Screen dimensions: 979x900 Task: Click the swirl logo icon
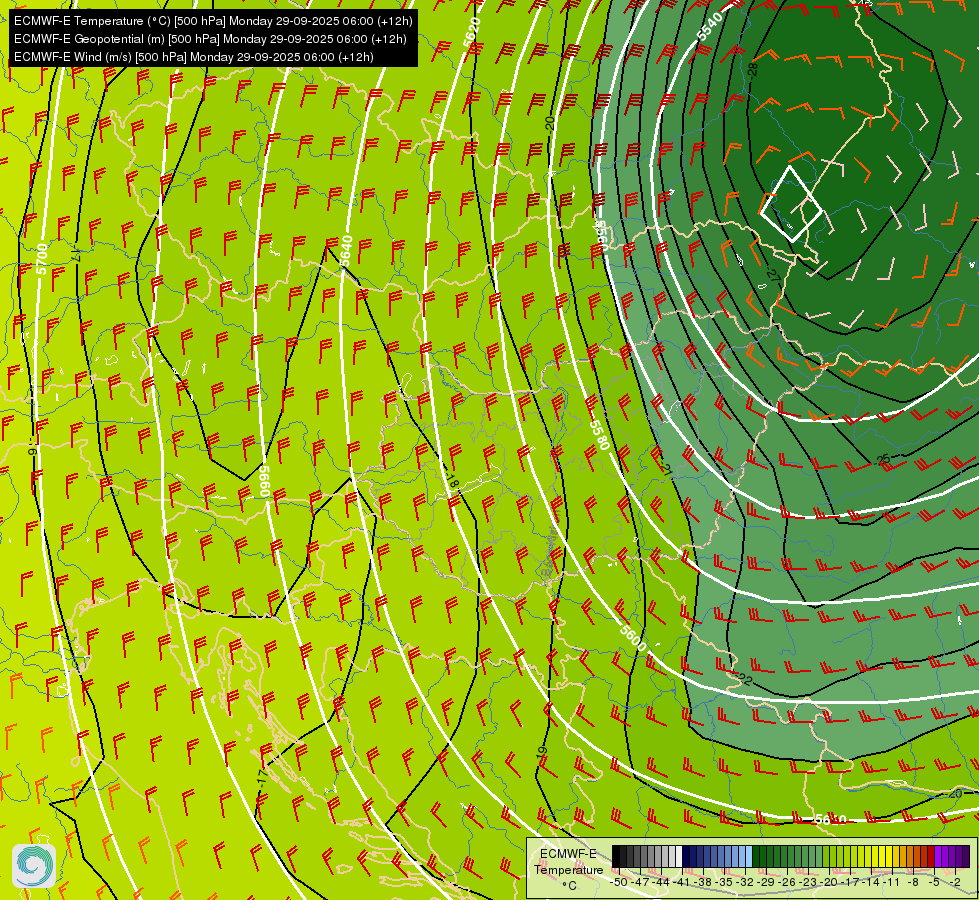click(x=34, y=866)
